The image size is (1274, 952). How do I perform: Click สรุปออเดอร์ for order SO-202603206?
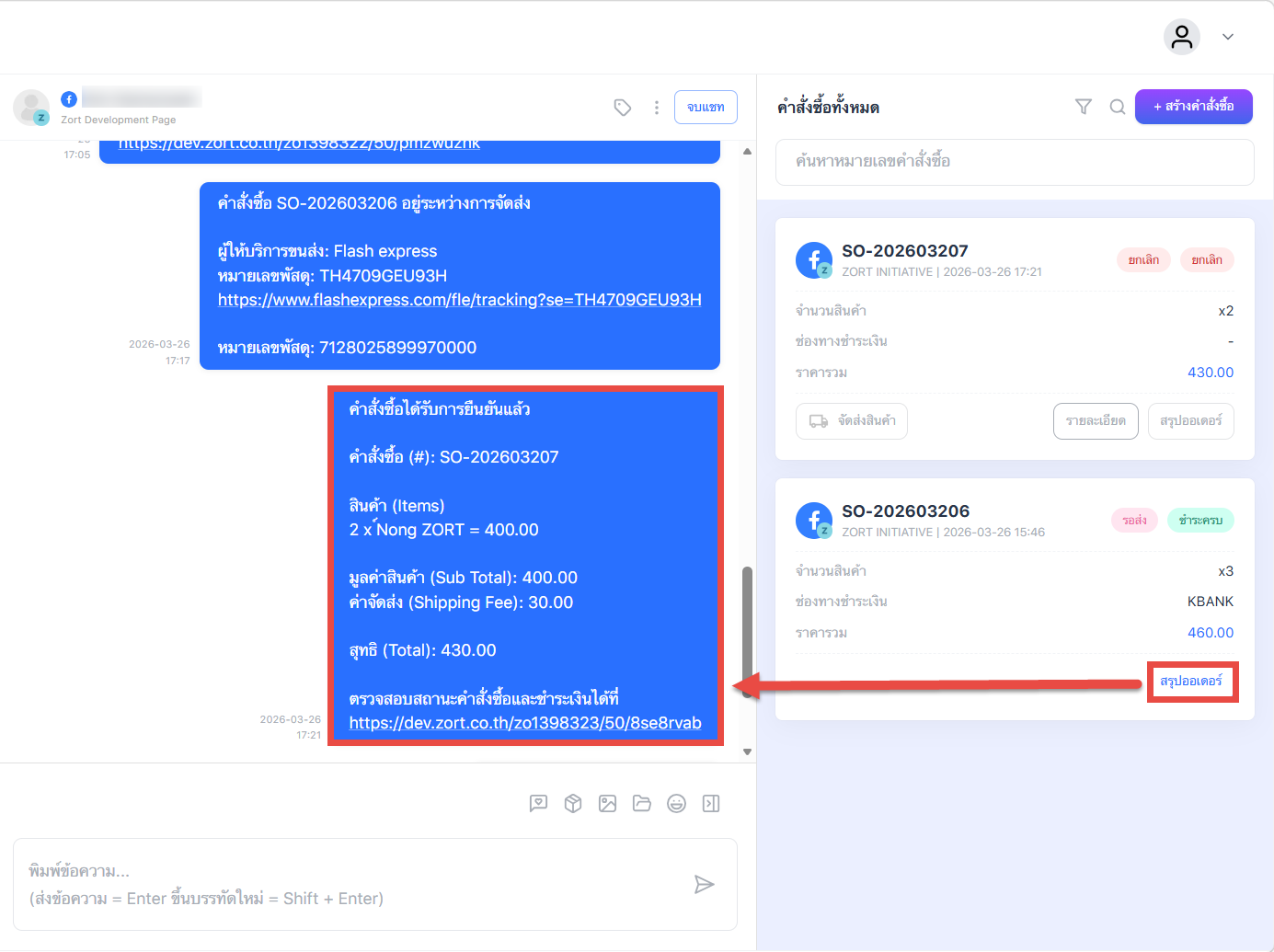coord(1191,682)
